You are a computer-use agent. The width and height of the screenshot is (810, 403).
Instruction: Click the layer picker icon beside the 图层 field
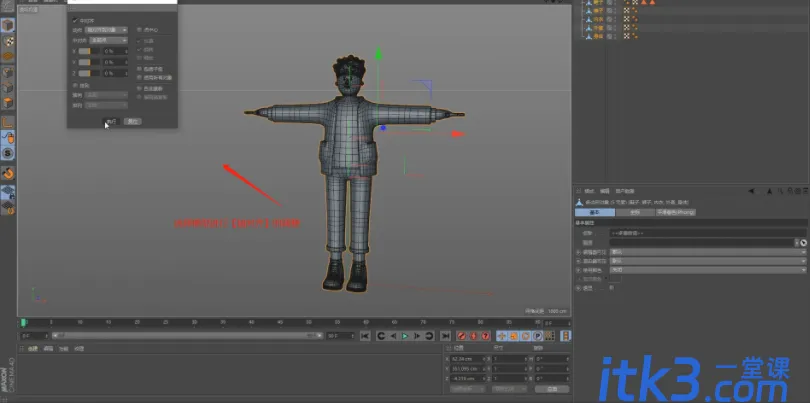coord(803,242)
